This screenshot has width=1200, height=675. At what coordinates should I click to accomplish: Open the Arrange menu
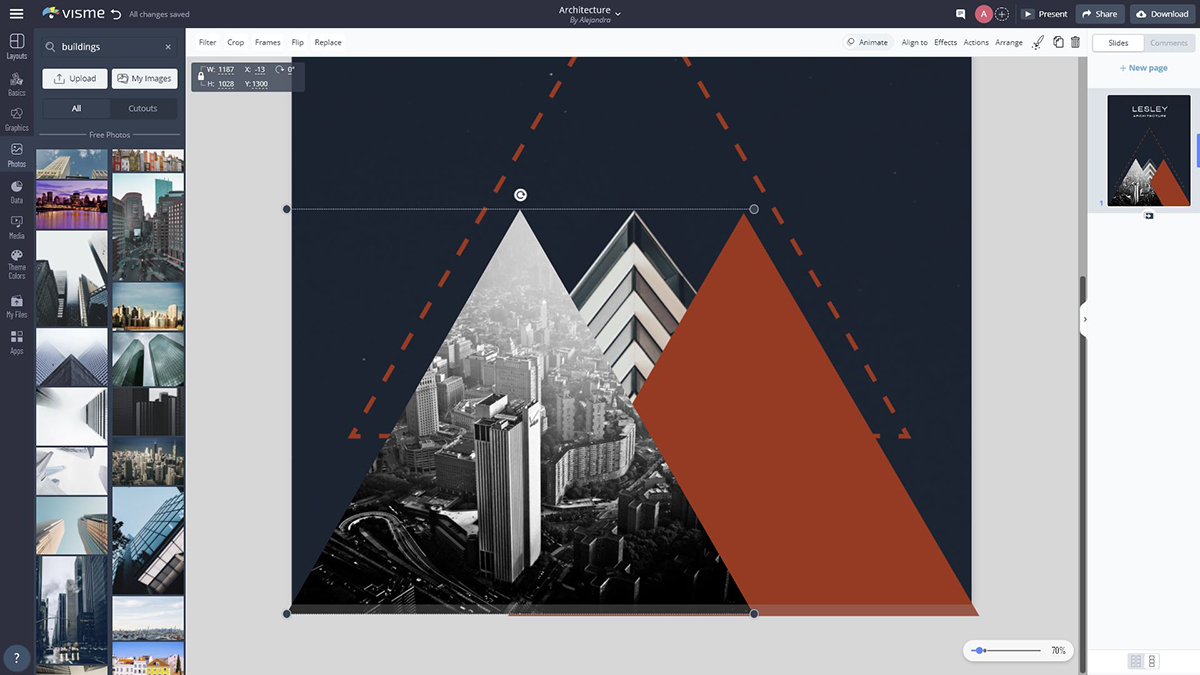1009,42
